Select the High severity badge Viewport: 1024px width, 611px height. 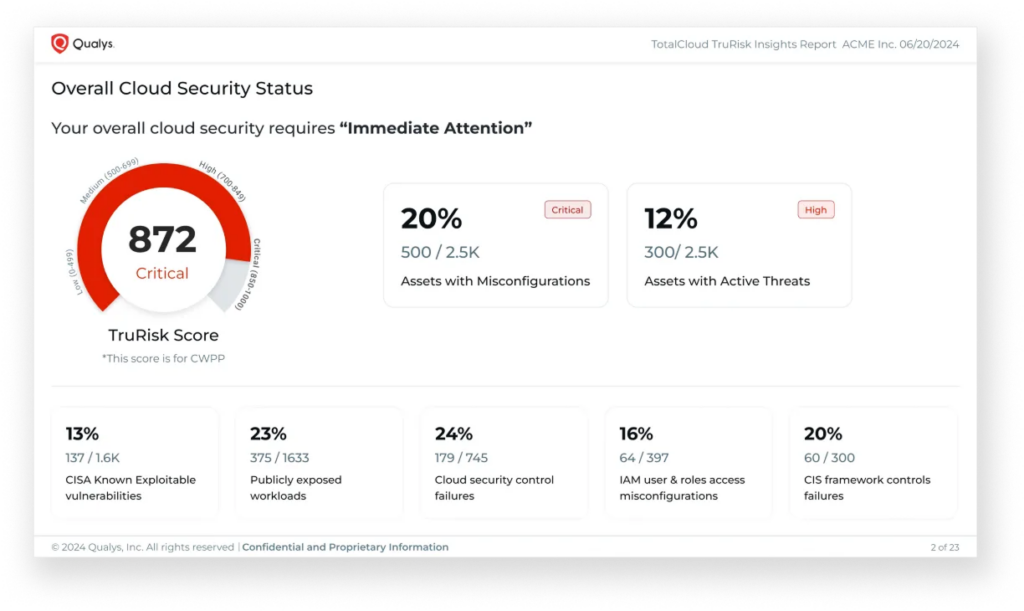tap(816, 210)
